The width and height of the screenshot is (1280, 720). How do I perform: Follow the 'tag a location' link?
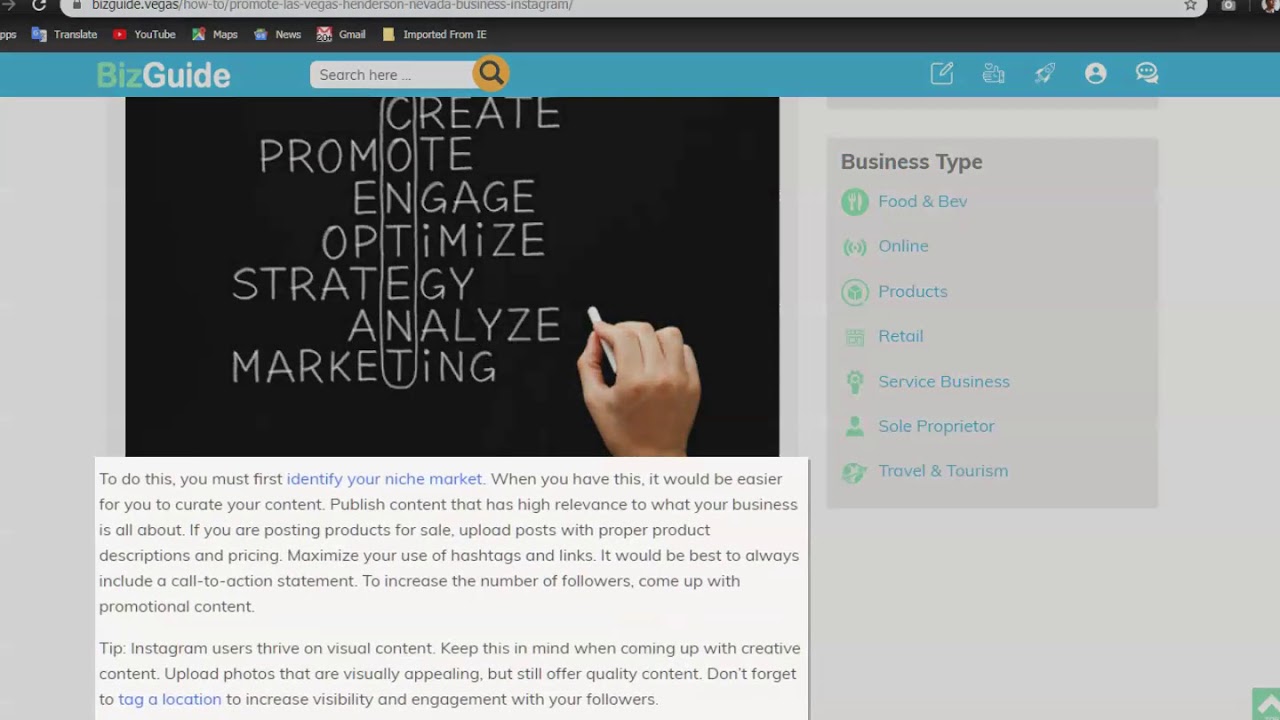(170, 699)
